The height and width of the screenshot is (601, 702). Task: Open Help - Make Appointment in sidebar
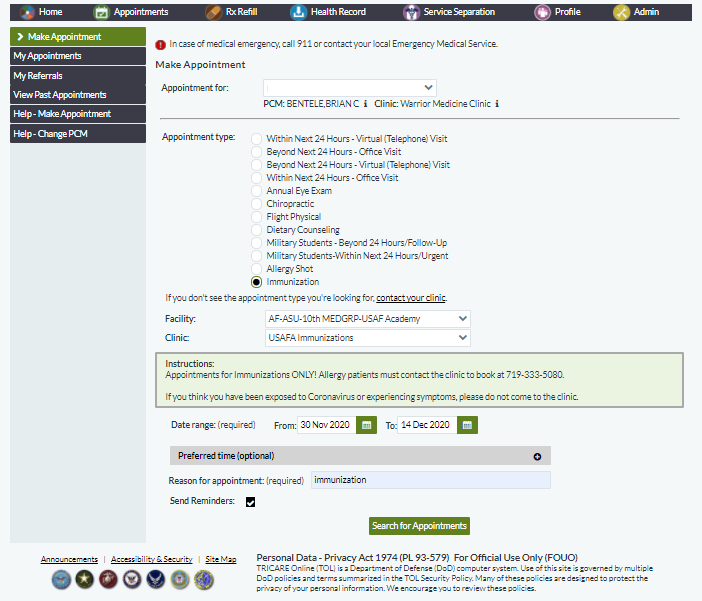(78, 114)
